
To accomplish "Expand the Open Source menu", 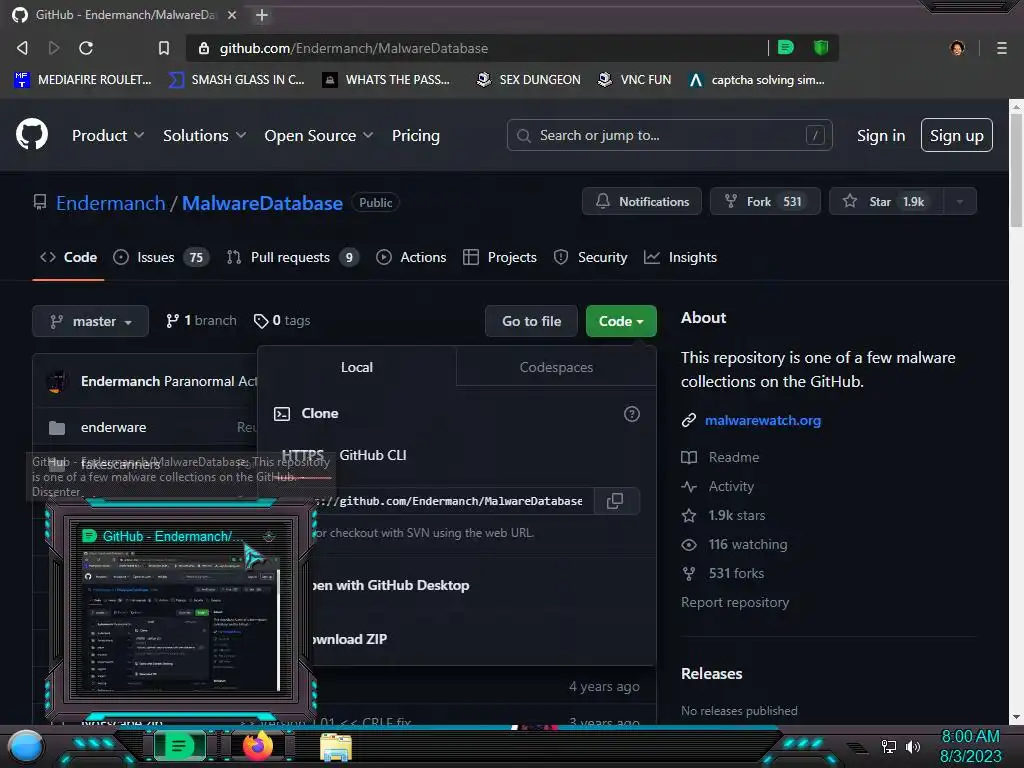I will pyautogui.click(x=319, y=135).
